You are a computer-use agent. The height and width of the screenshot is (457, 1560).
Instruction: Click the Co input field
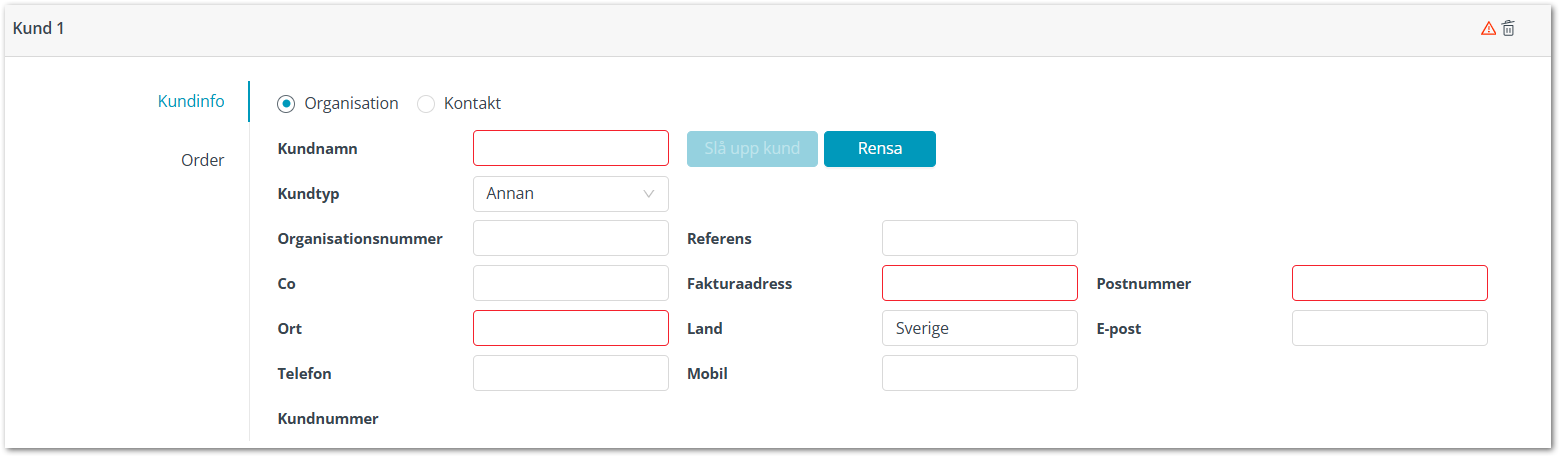(571, 283)
